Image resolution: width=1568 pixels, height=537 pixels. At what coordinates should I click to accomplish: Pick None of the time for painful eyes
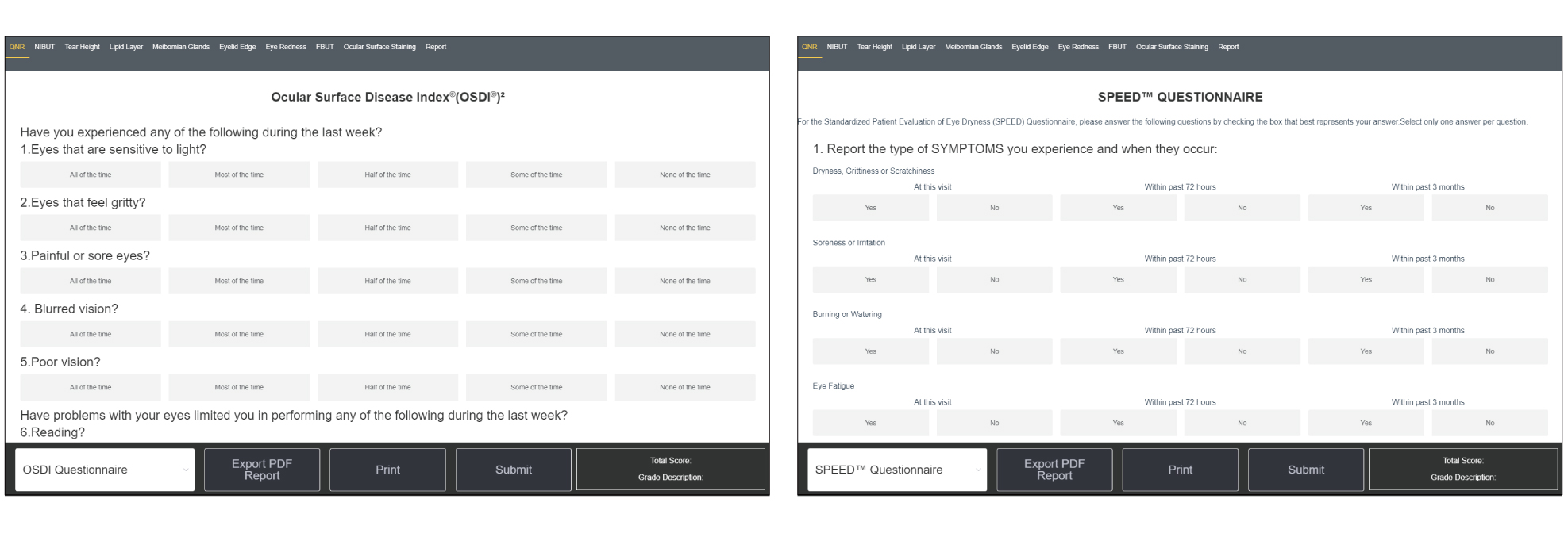(685, 281)
